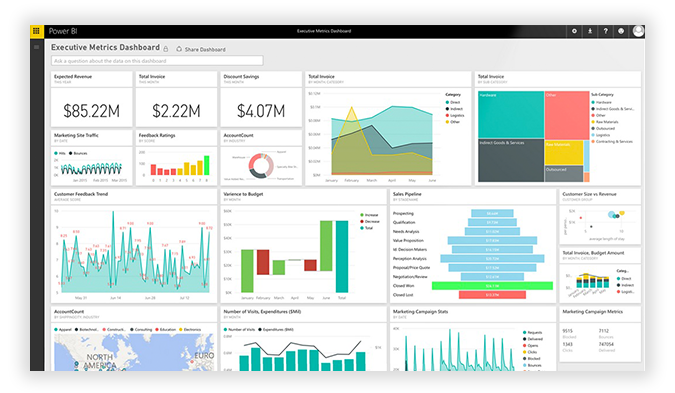Click the Share Dashboard button
The width and height of the screenshot is (675, 393).
point(201,49)
